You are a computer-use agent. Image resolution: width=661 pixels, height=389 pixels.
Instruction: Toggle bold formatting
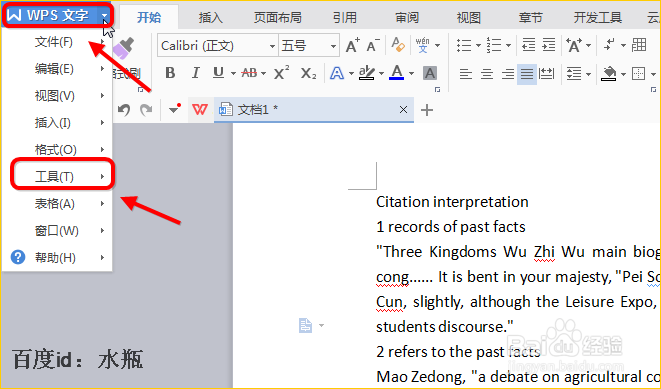[170, 73]
